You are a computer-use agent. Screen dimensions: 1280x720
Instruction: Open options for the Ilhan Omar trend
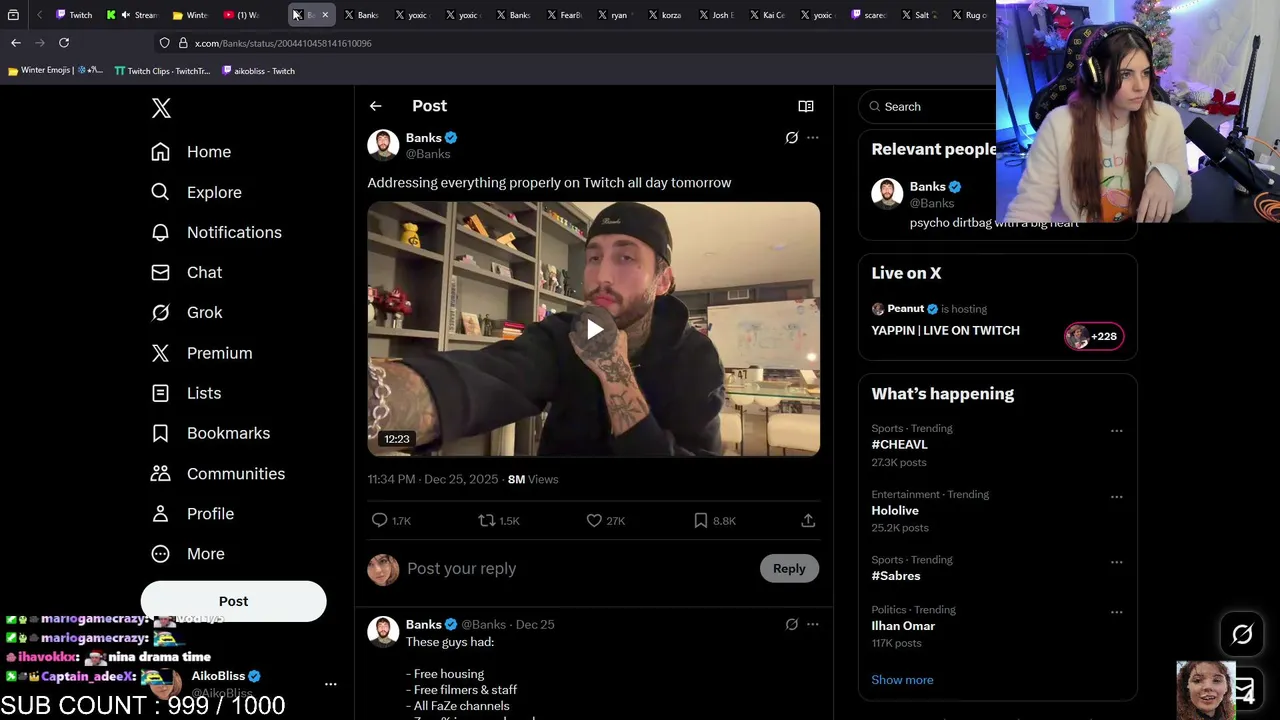tap(1116, 612)
